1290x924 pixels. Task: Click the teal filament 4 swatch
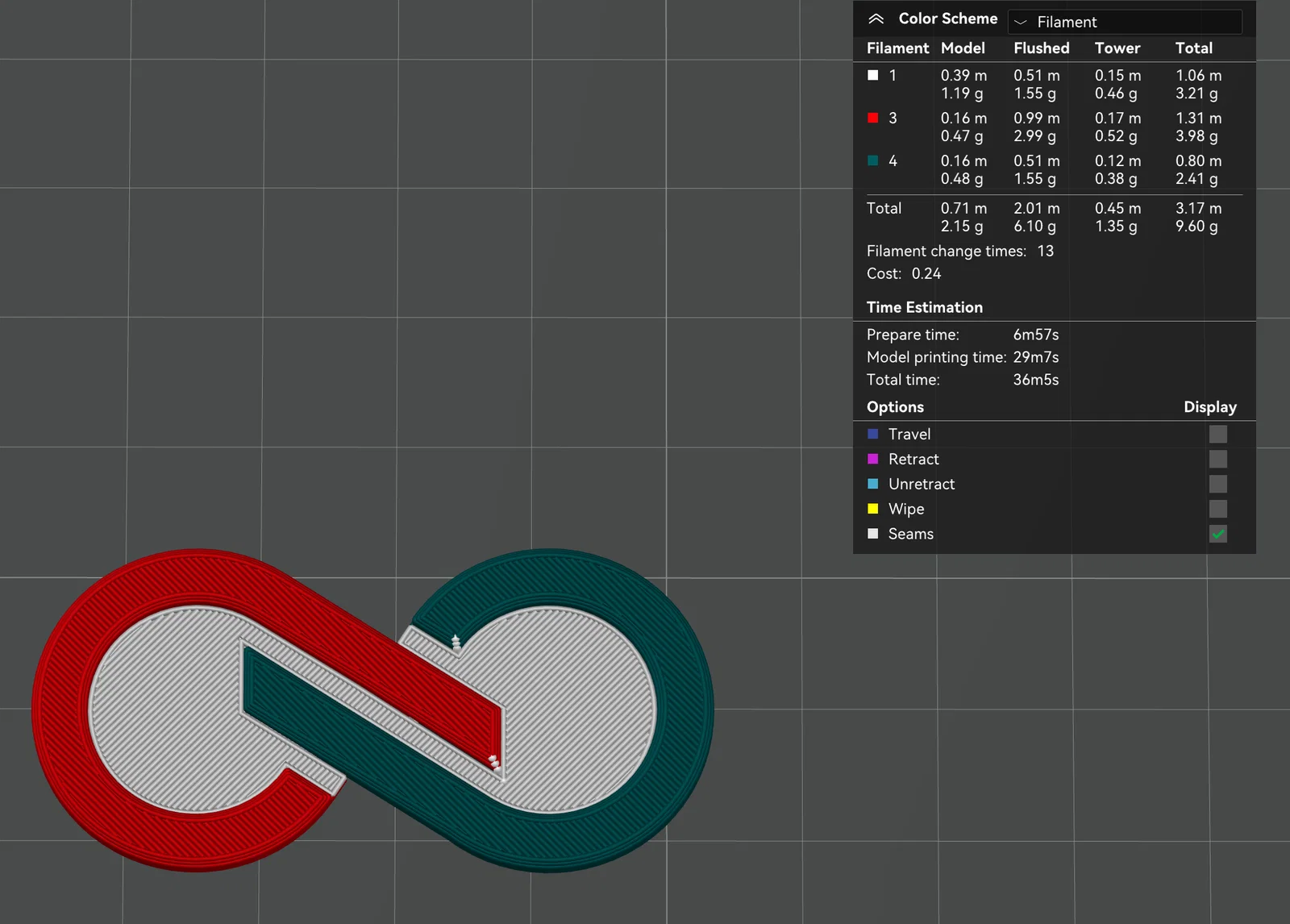872,160
